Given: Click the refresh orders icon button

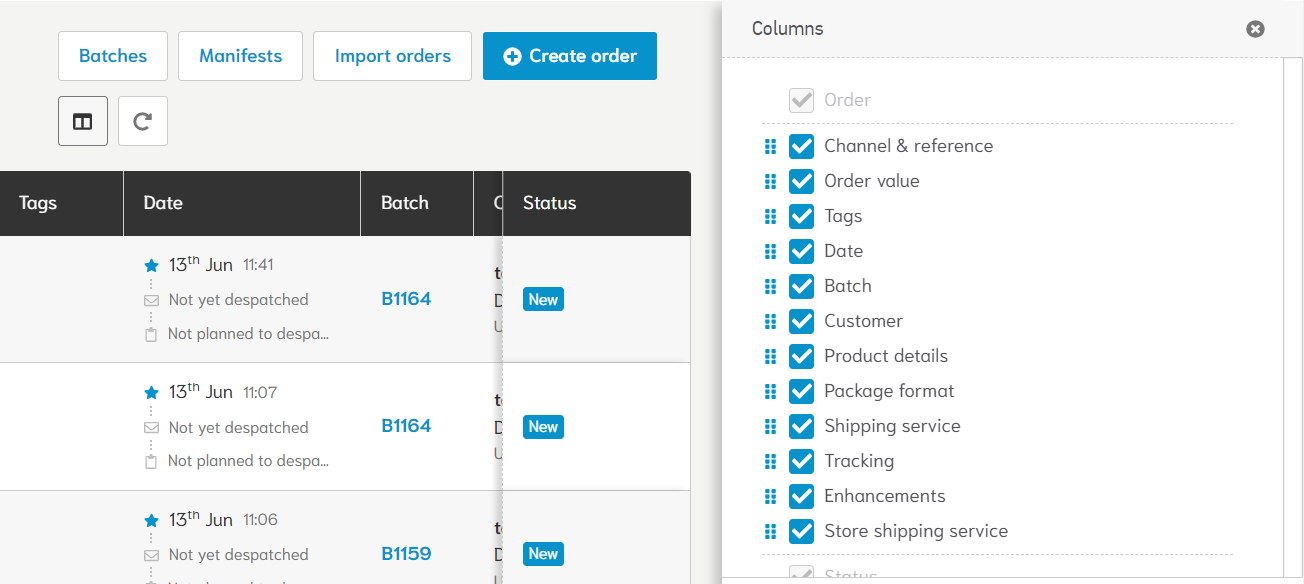Looking at the screenshot, I should coord(143,121).
